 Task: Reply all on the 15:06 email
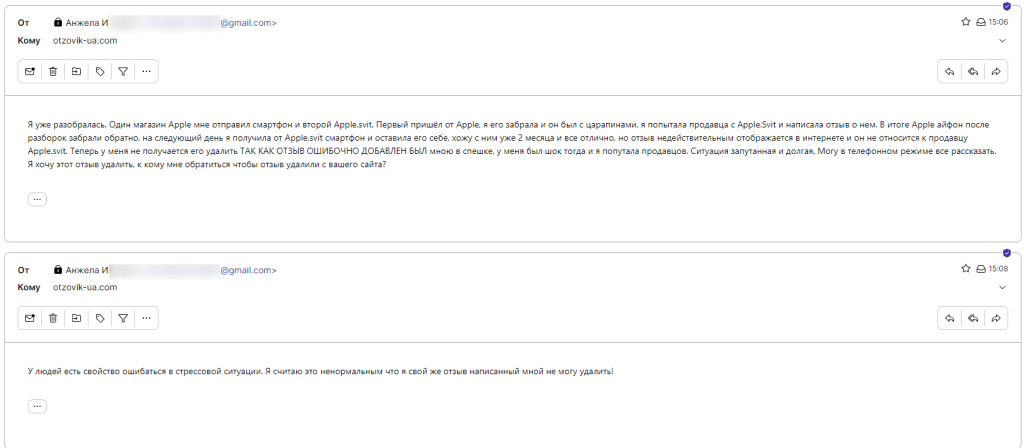(x=972, y=71)
